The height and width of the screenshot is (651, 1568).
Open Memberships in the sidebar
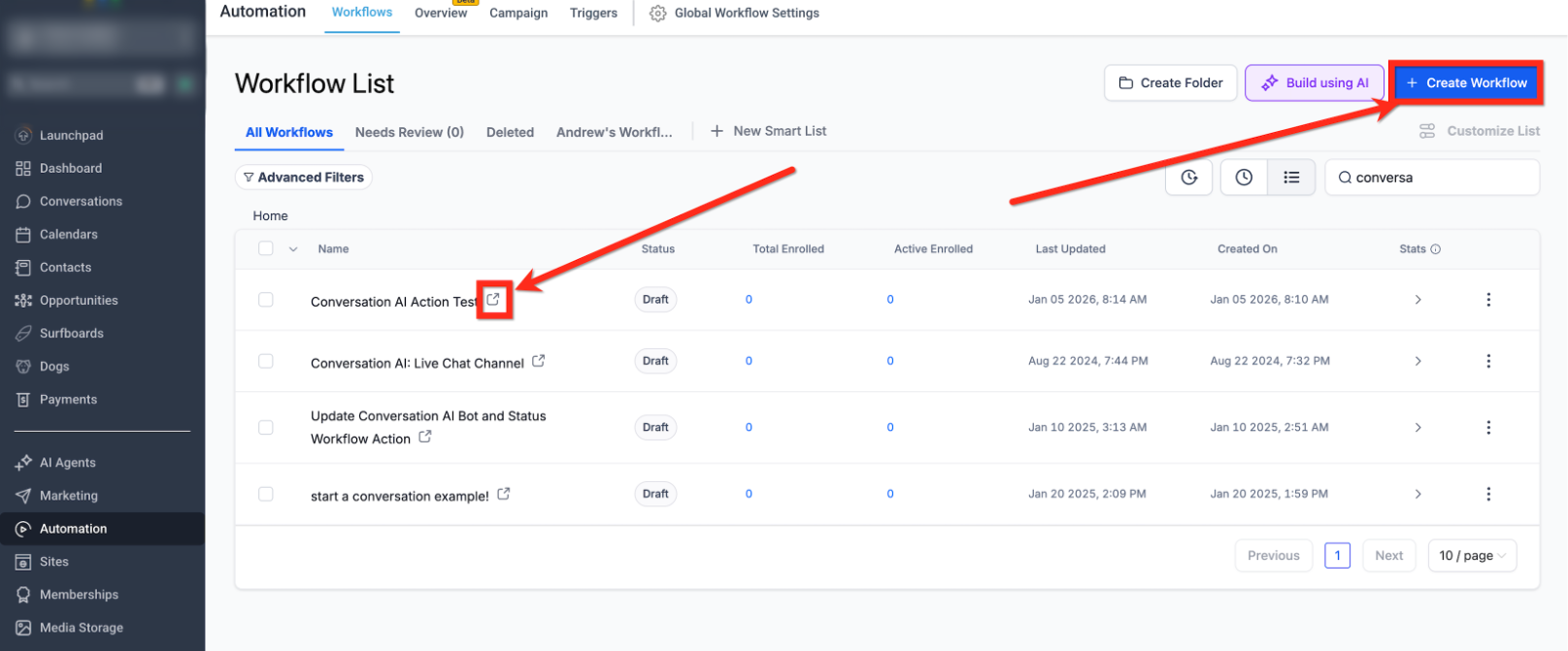click(x=79, y=595)
